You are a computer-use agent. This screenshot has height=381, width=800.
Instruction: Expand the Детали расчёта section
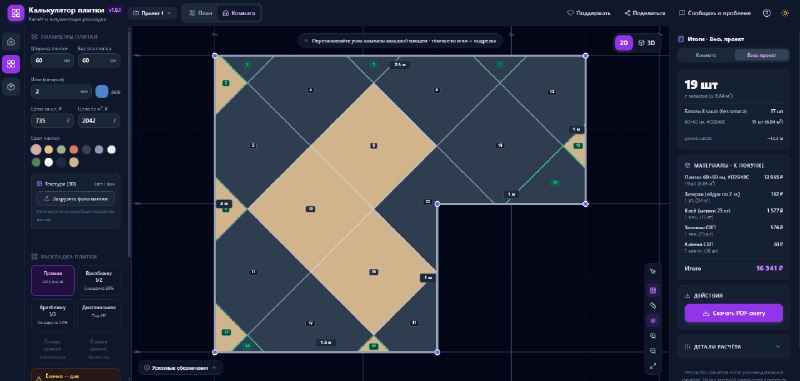[734, 347]
